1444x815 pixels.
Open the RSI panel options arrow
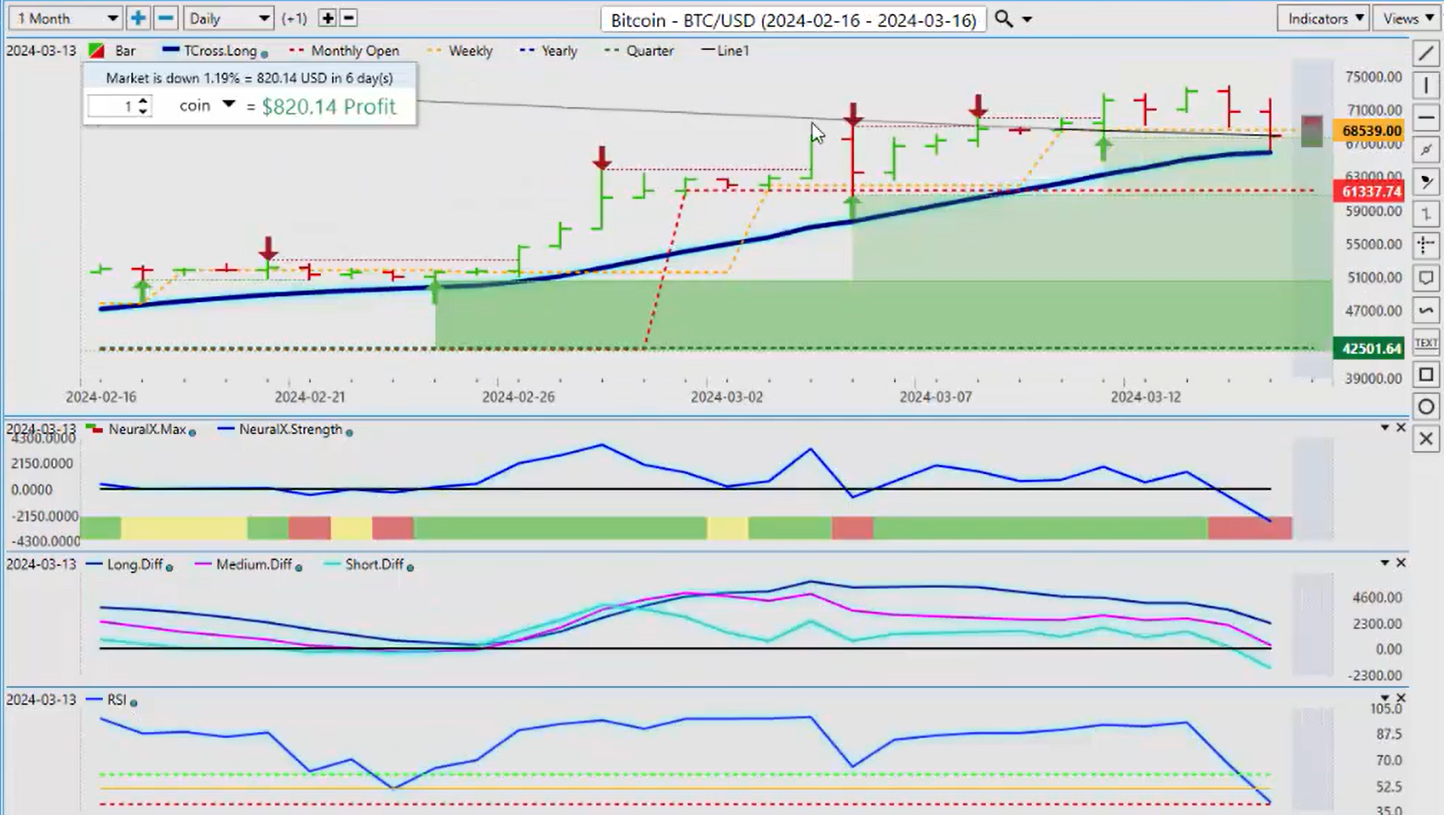1385,698
